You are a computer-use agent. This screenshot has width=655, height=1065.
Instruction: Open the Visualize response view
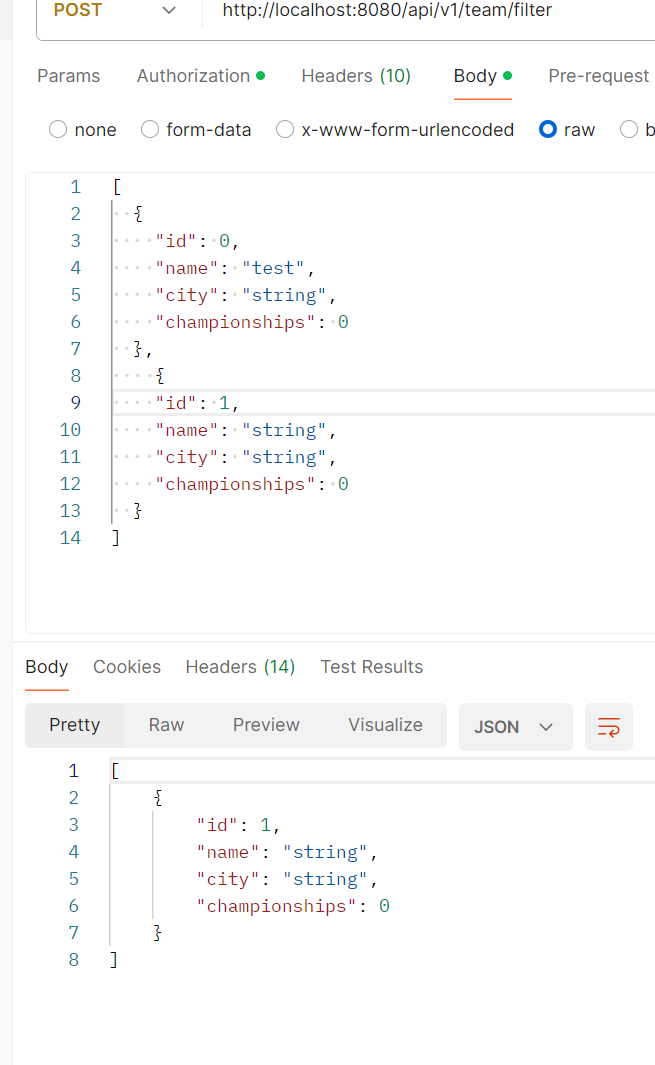(385, 725)
